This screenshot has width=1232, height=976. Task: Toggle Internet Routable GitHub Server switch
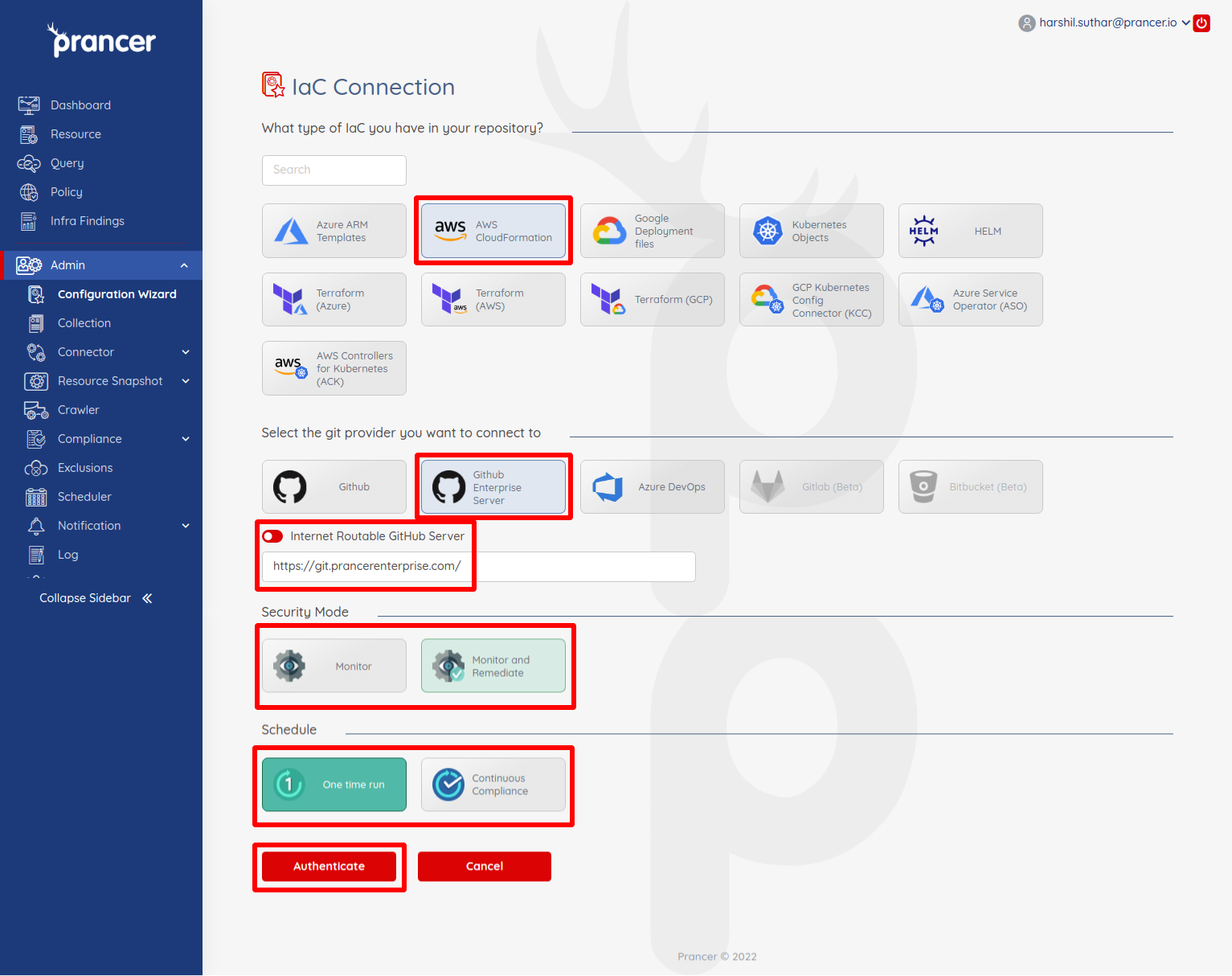[x=272, y=536]
